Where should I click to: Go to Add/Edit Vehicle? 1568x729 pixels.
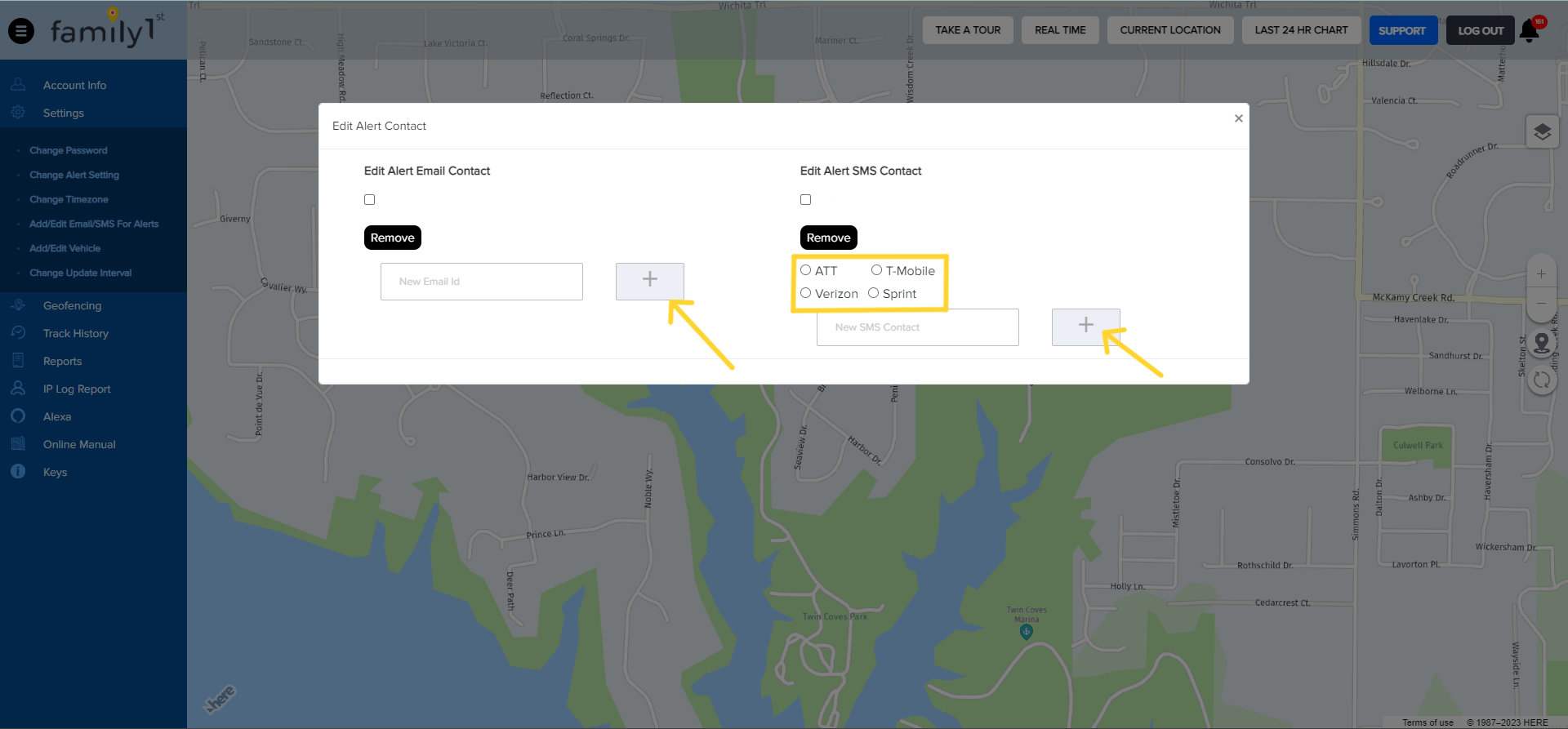tap(65, 248)
